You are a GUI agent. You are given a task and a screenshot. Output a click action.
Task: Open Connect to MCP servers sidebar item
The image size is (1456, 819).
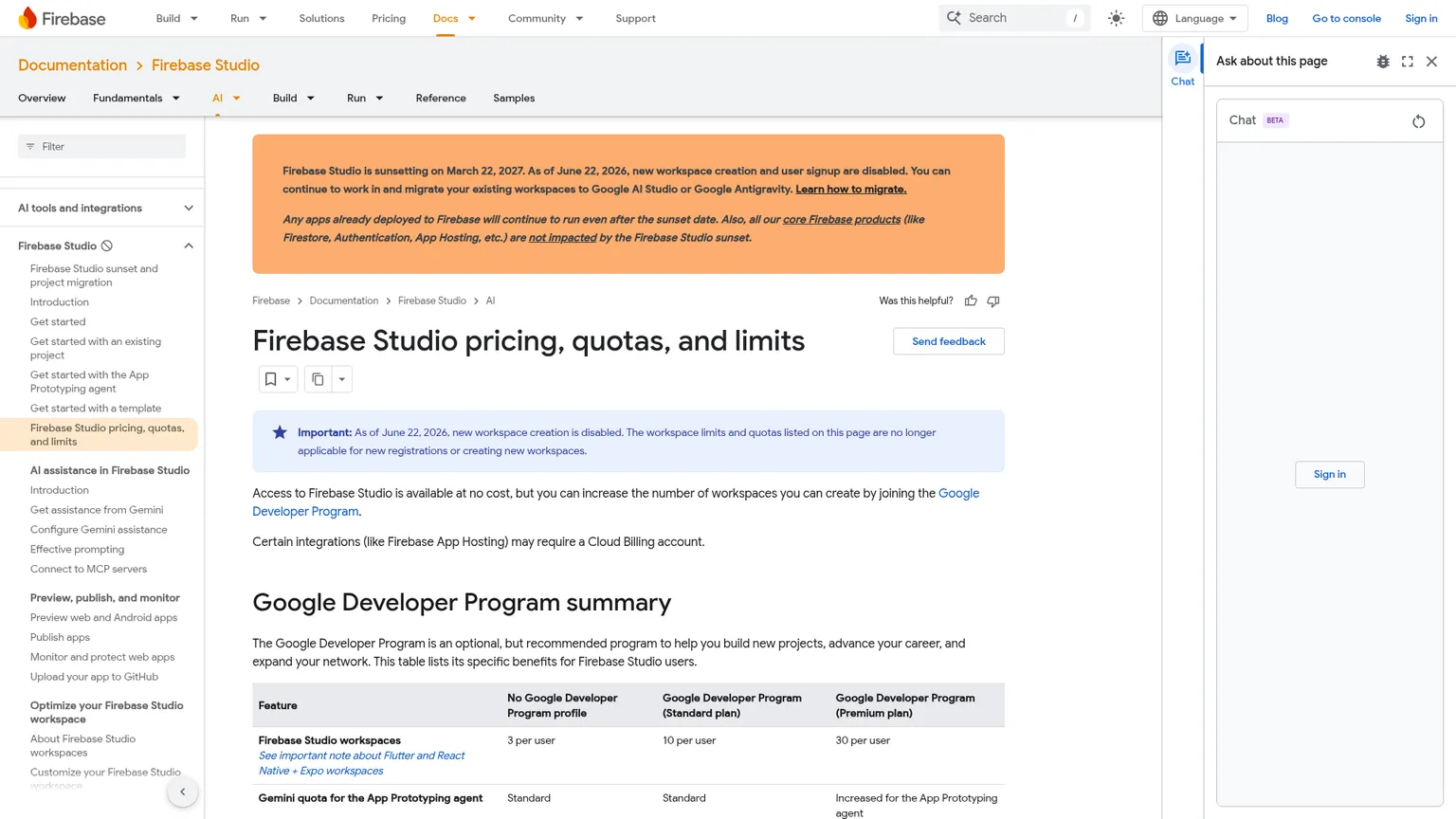pos(88,570)
